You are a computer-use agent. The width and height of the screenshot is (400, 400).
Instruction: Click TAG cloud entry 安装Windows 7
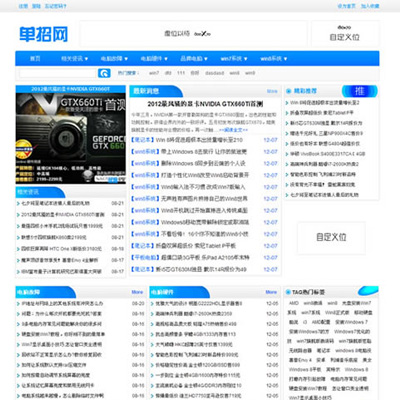[351, 322]
